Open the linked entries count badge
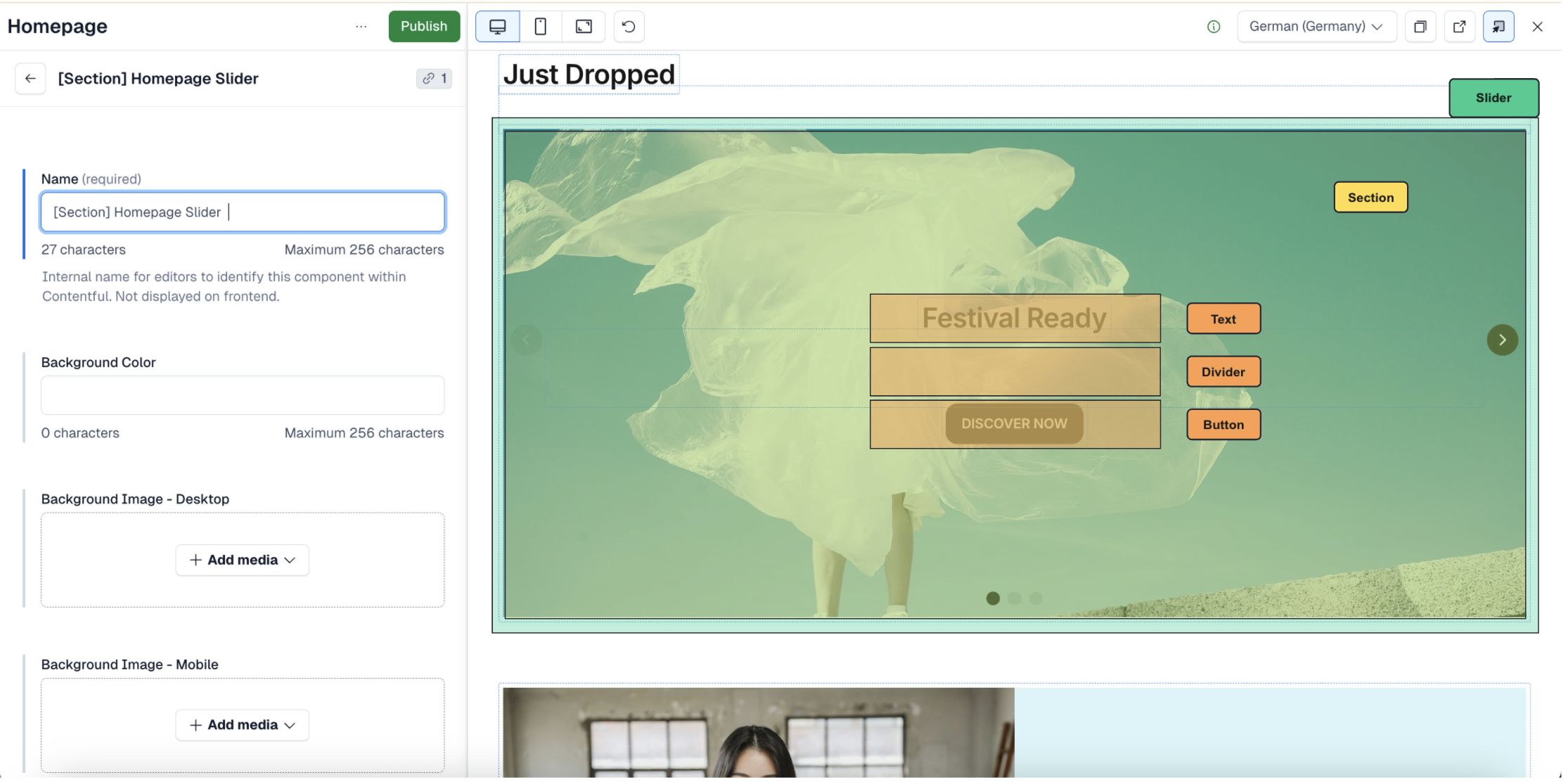 pos(434,79)
